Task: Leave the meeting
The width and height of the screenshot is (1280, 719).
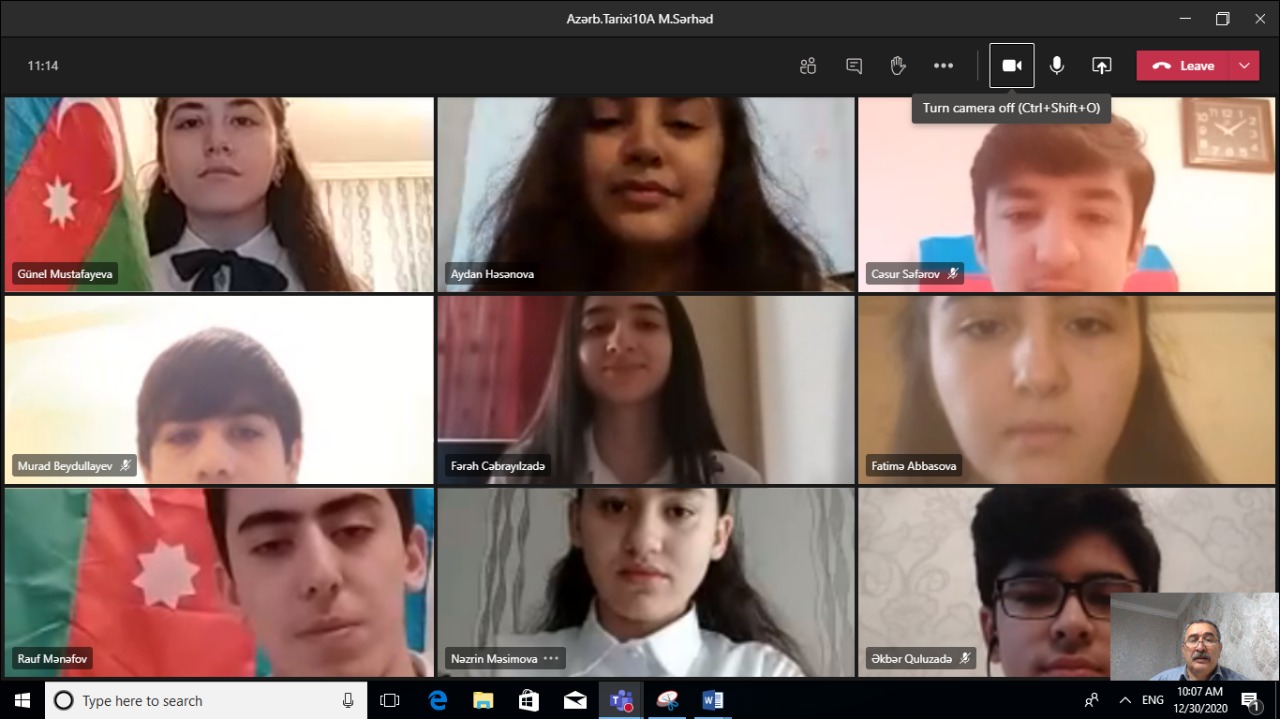Action: [x=1183, y=66]
